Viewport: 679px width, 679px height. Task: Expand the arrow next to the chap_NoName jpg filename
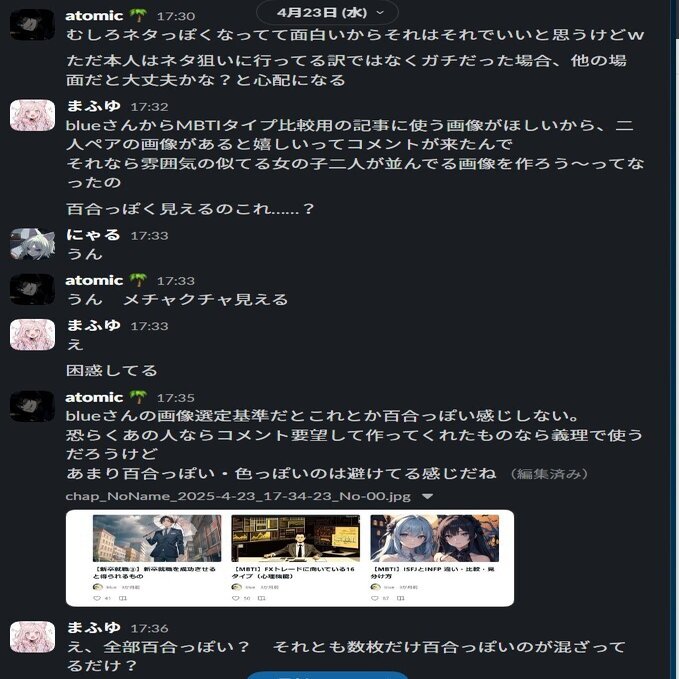coord(427,496)
